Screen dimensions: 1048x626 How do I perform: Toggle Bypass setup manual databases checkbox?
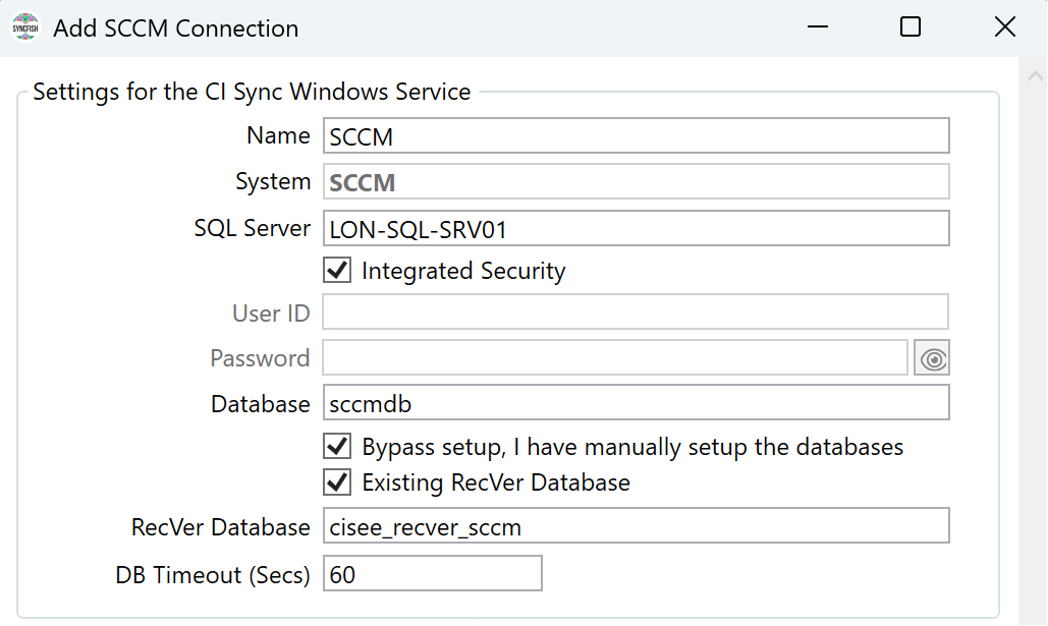[337, 446]
